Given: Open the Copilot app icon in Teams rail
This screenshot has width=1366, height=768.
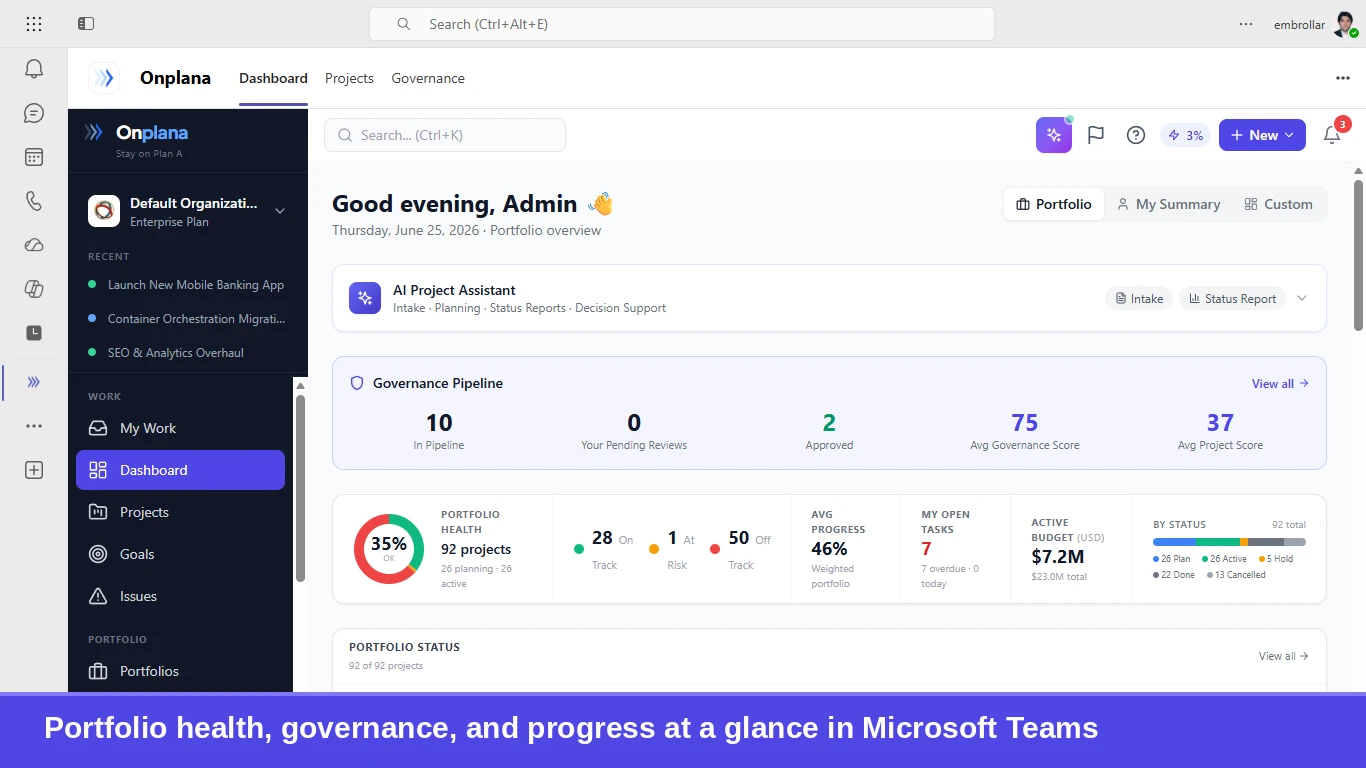Looking at the screenshot, I should point(34,289).
